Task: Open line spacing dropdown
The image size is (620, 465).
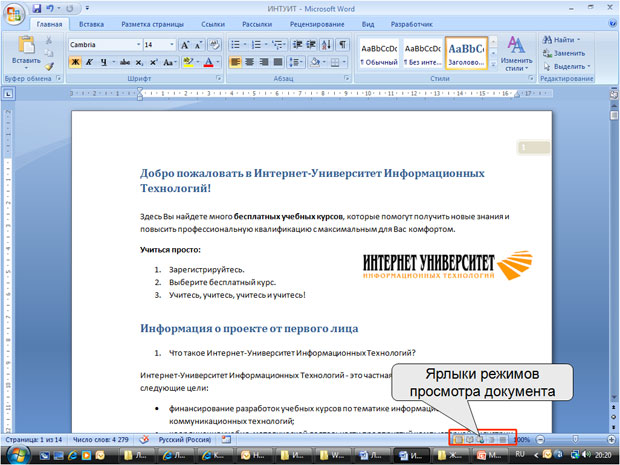Action: click(x=296, y=62)
